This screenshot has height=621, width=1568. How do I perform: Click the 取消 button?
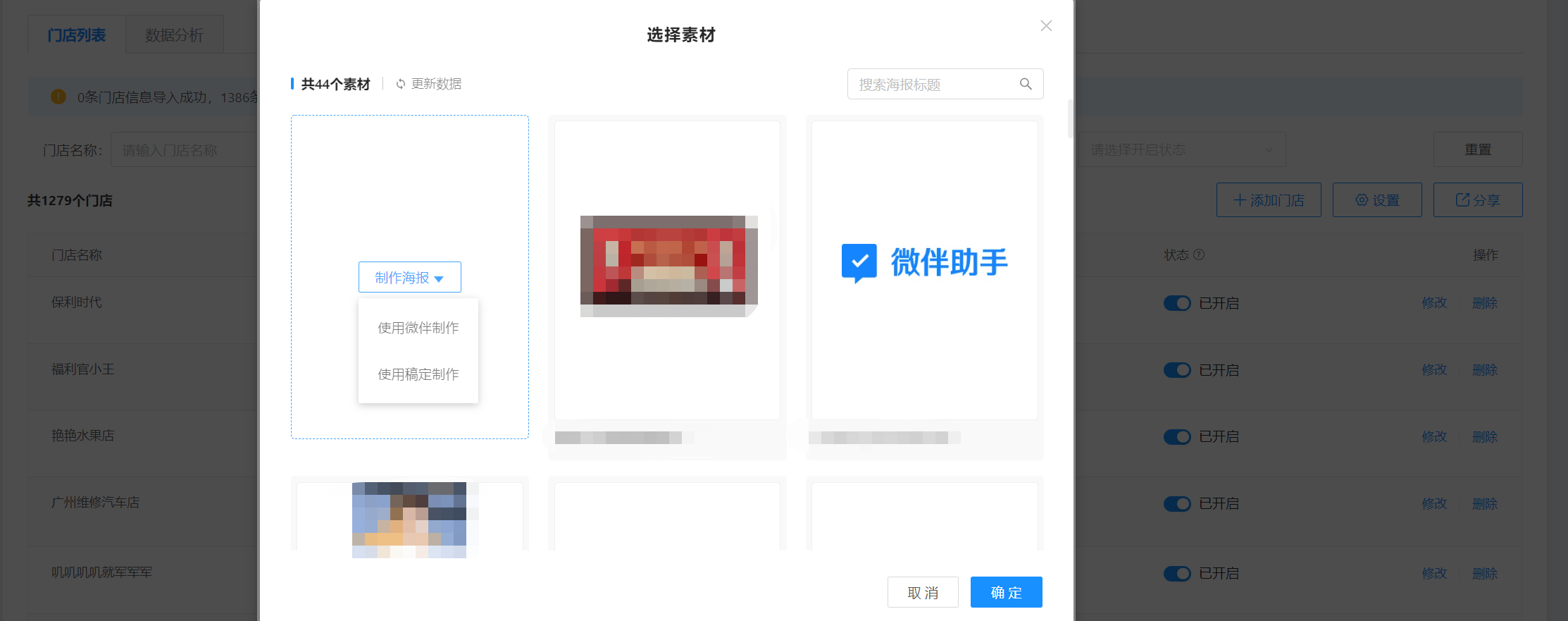923,592
